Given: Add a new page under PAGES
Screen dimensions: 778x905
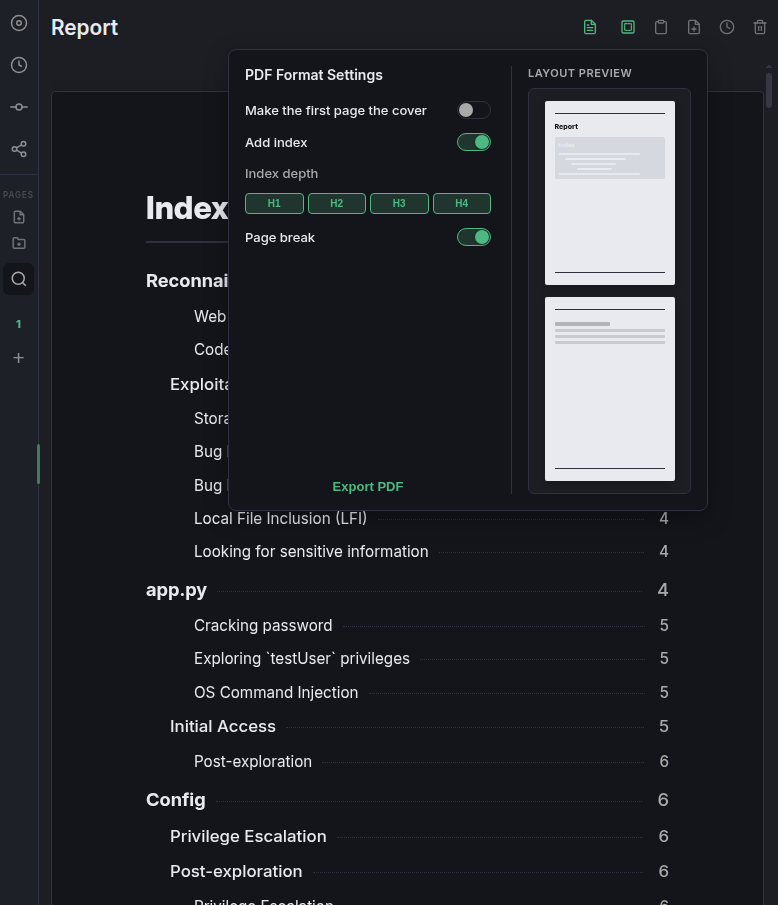Looking at the screenshot, I should tap(19, 217).
